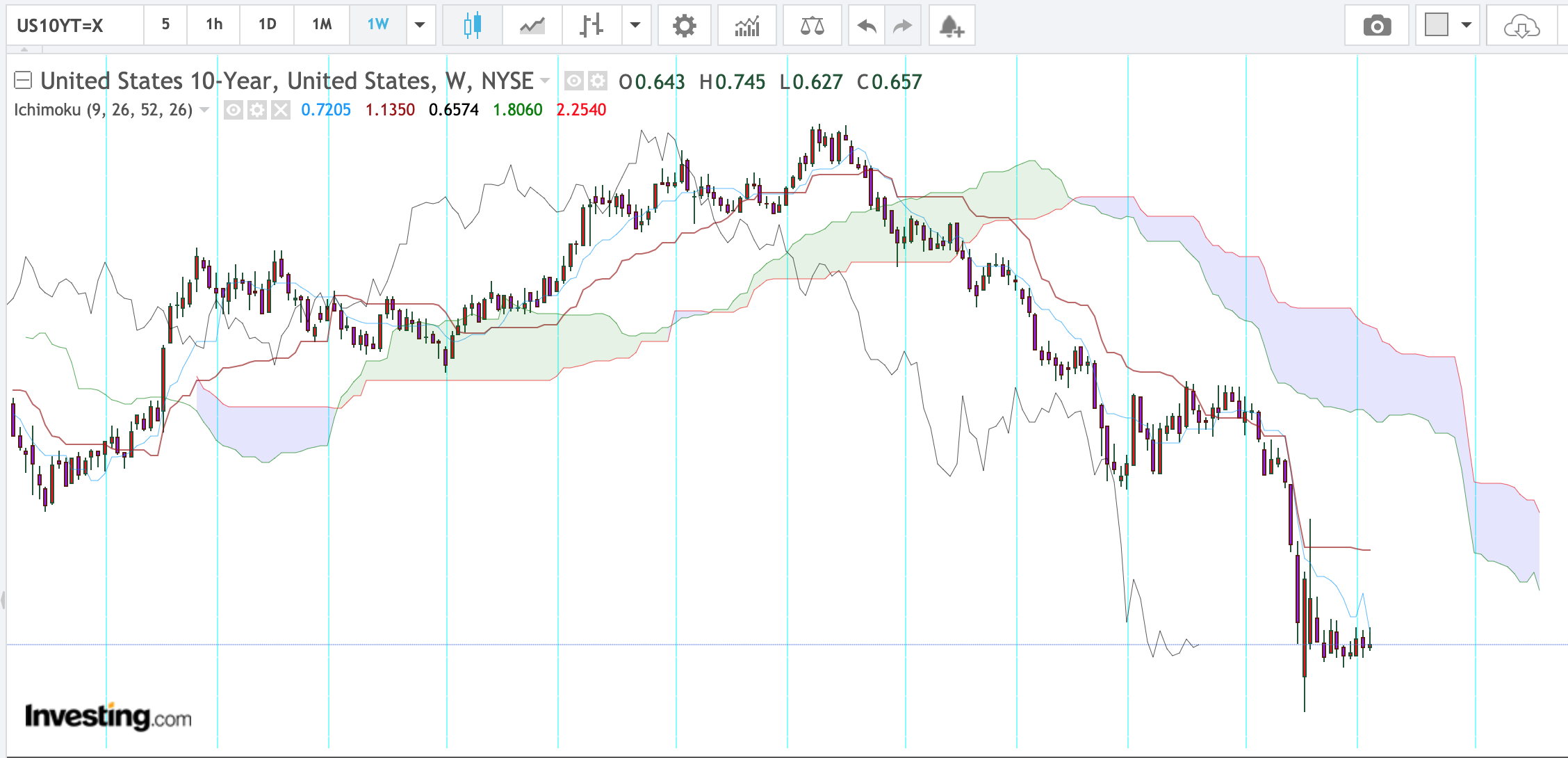The width and height of the screenshot is (1568, 758).
Task: Select the 1M timeframe tab
Action: (322, 25)
